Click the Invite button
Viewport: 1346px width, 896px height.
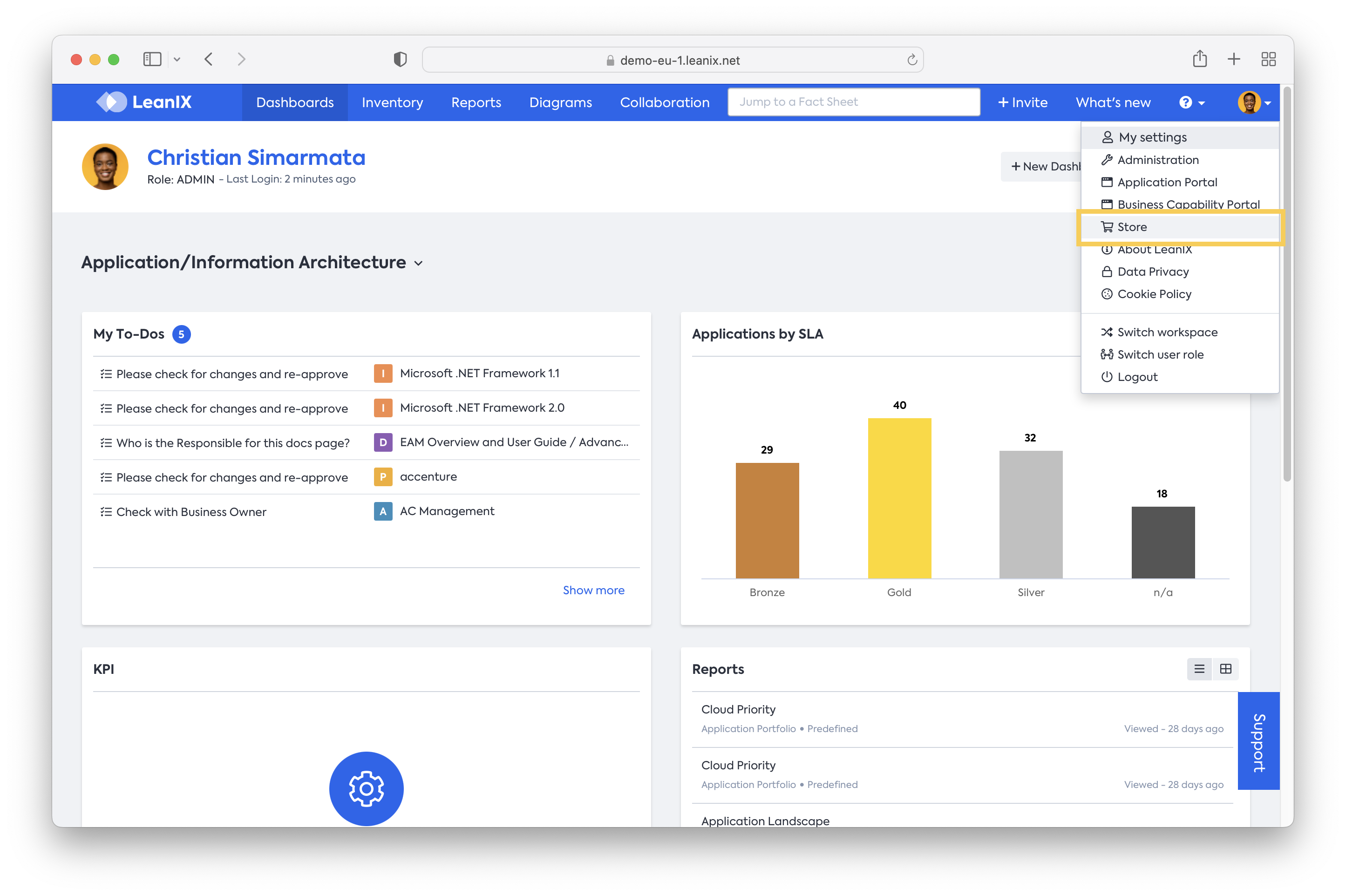pos(1022,102)
